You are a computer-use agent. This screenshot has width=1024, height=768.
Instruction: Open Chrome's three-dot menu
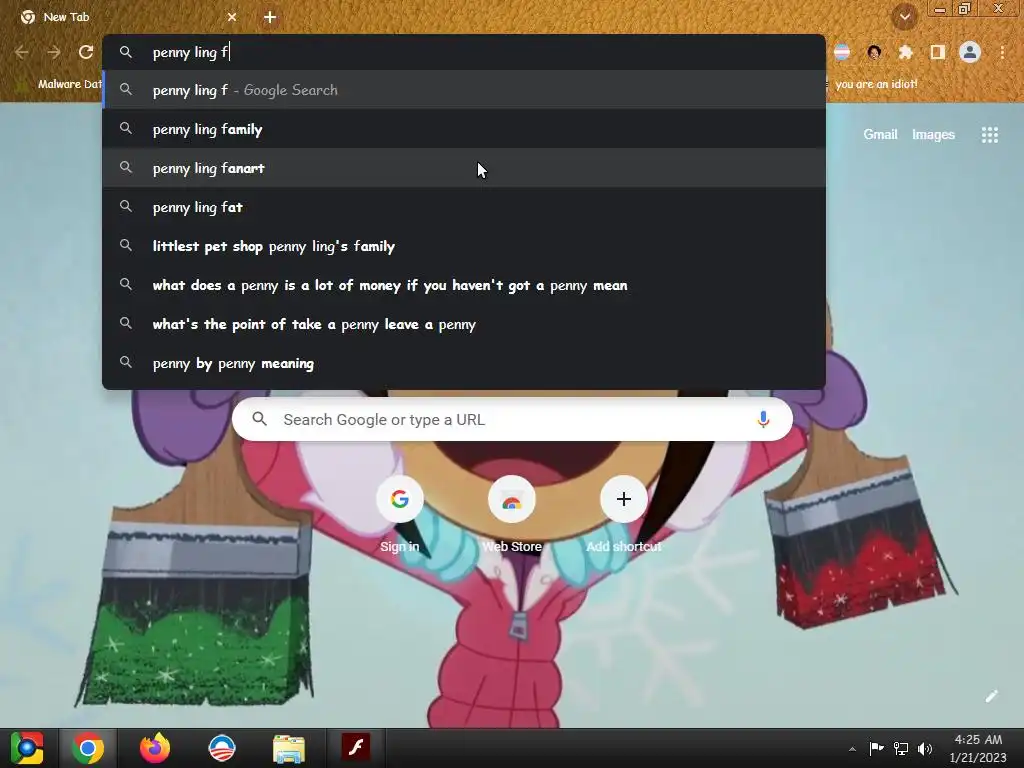click(x=1002, y=52)
